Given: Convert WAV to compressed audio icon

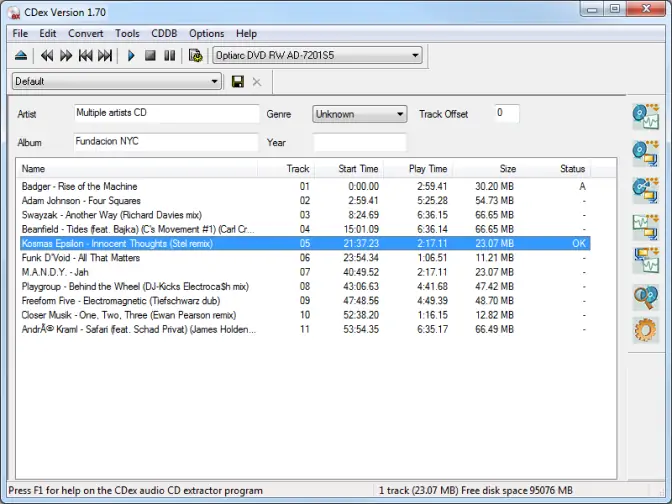Looking at the screenshot, I should pos(645,227).
